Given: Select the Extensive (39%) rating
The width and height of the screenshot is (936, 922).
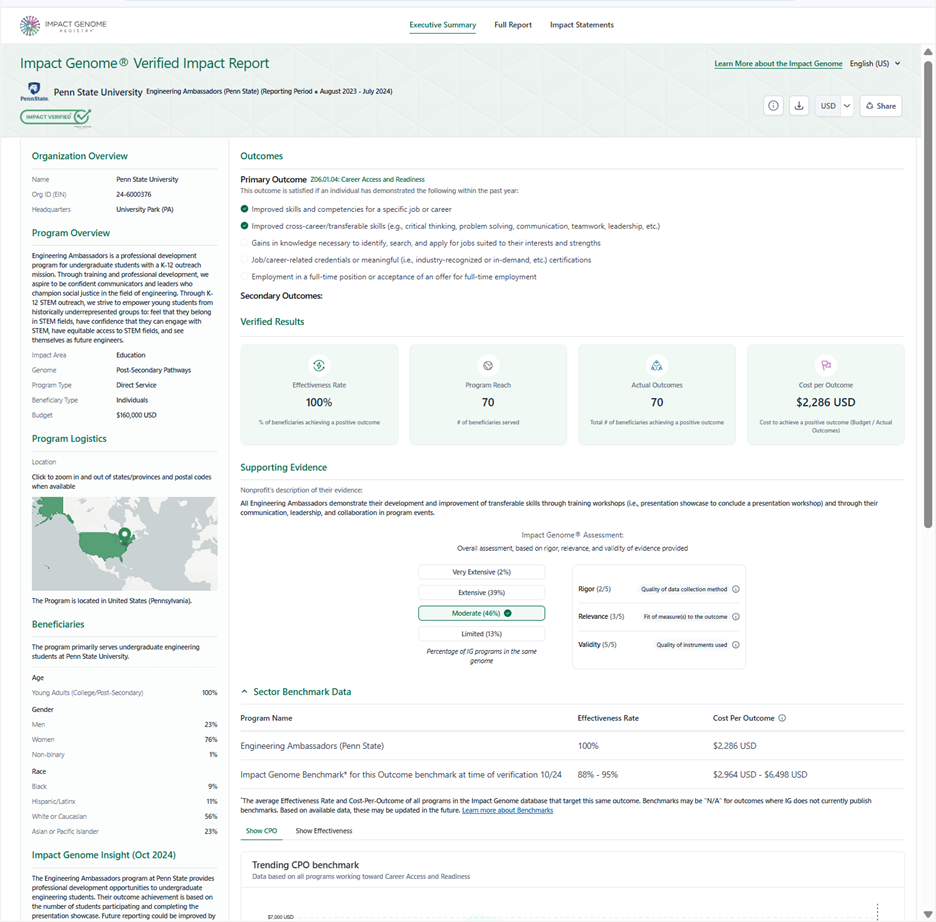Looking at the screenshot, I should pos(481,593).
